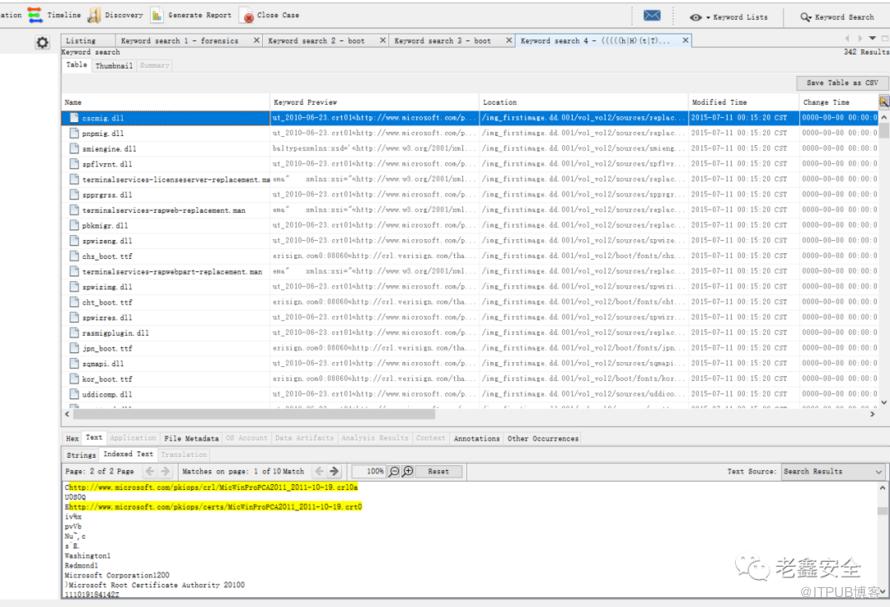Open the Keyword Lists dropdown
Screen dimensions: 890x607
(x=730, y=17)
